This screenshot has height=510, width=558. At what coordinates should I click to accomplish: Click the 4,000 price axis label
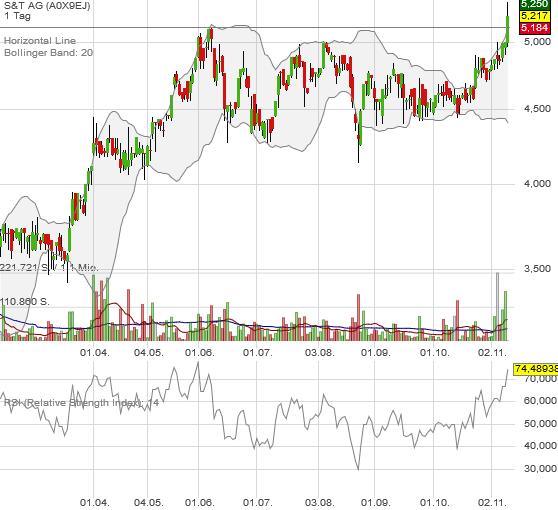point(537,184)
